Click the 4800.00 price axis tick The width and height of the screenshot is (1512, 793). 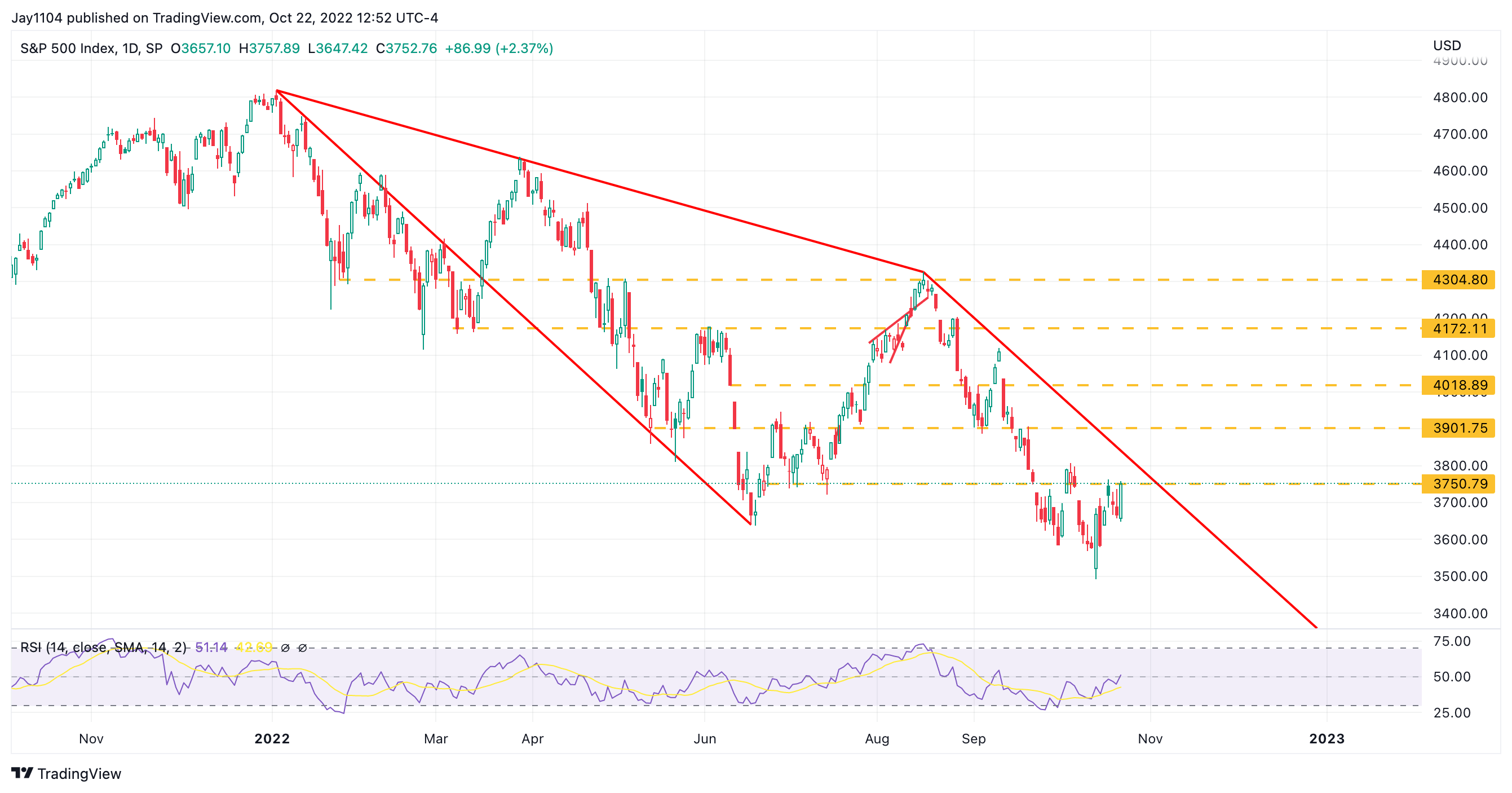click(x=1460, y=98)
